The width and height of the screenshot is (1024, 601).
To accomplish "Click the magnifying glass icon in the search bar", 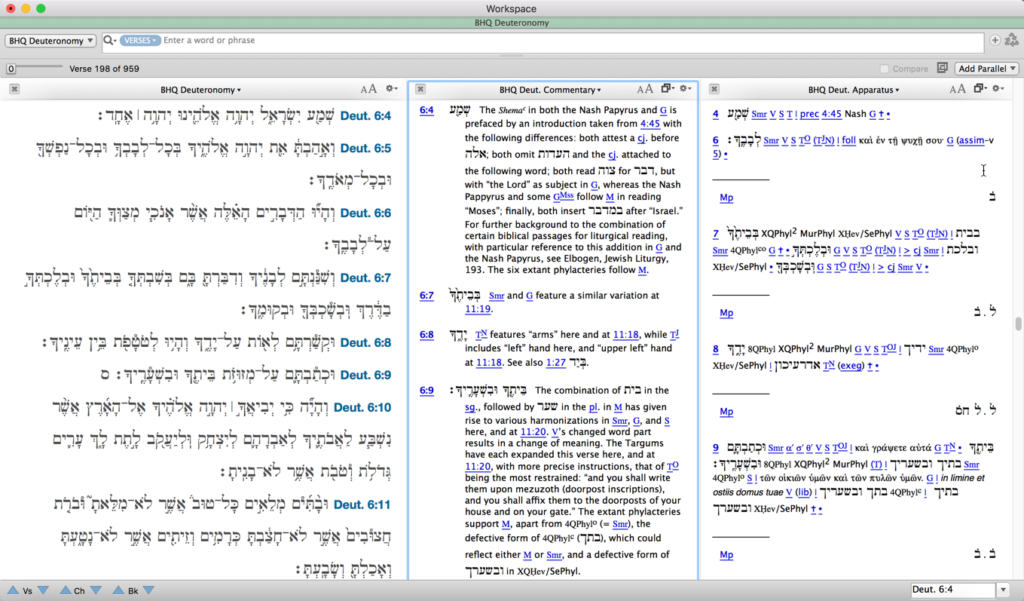I will click(x=107, y=41).
